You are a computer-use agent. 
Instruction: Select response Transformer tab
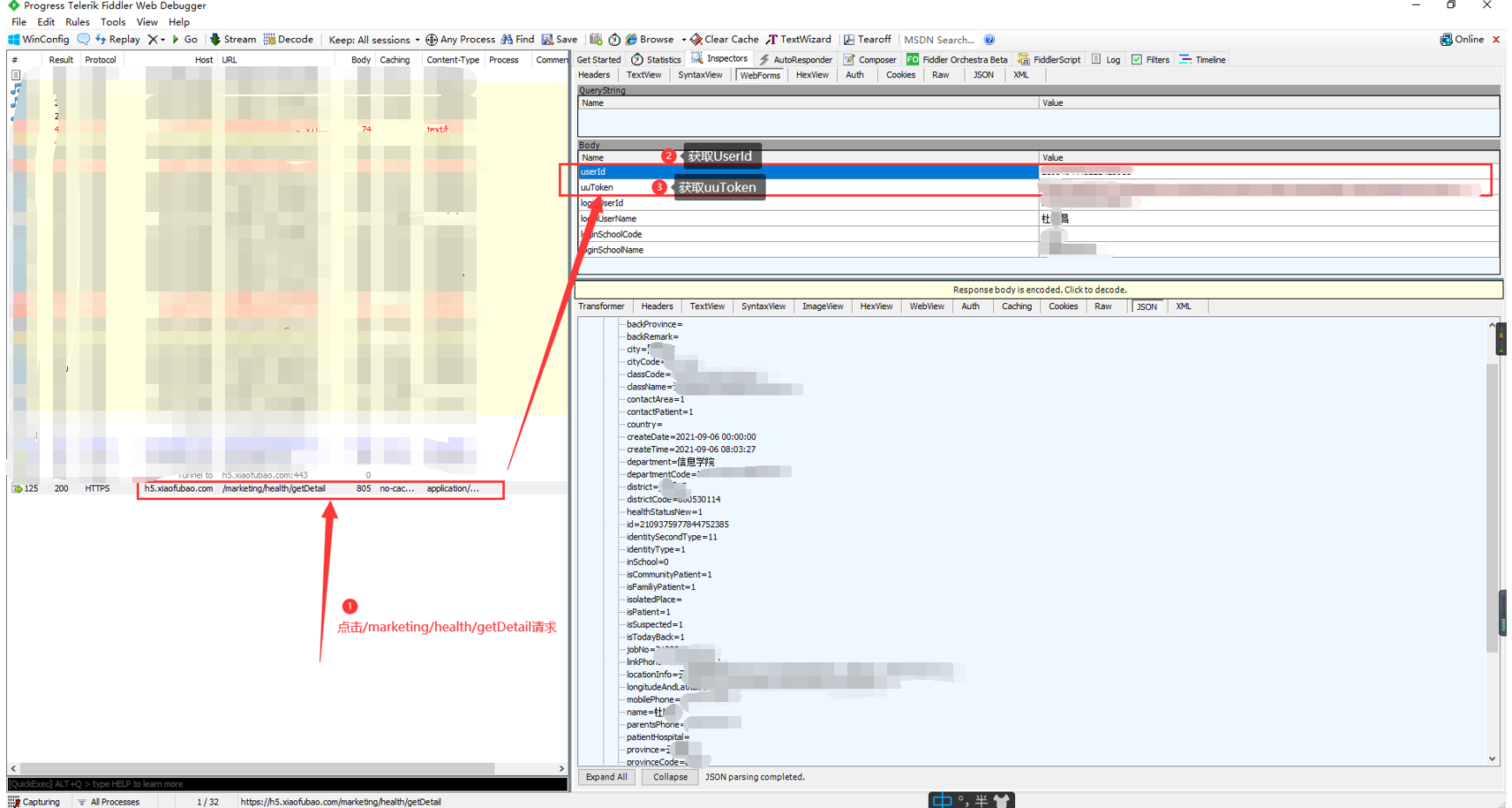coord(601,306)
